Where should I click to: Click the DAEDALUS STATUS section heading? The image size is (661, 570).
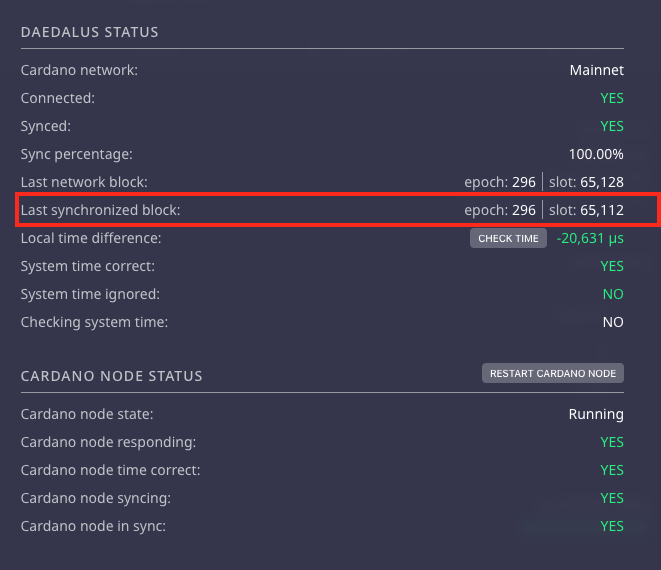click(x=89, y=32)
